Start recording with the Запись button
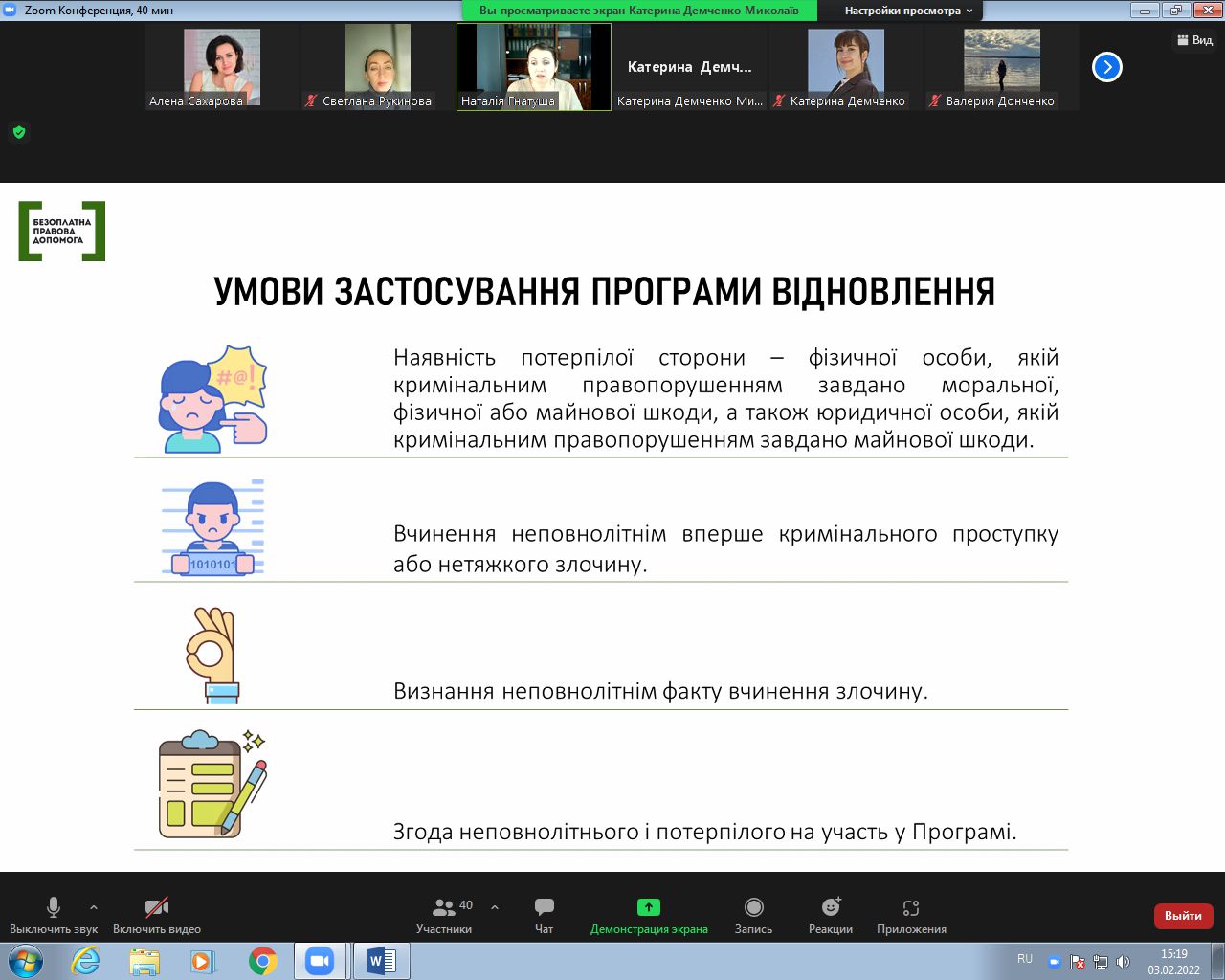This screenshot has height=980, width=1225. [x=753, y=915]
